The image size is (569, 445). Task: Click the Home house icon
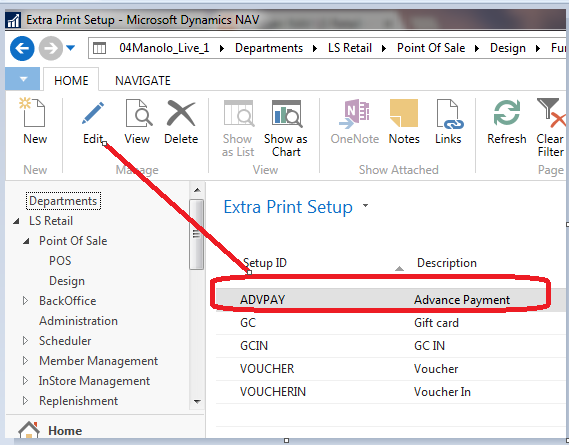tap(29, 430)
